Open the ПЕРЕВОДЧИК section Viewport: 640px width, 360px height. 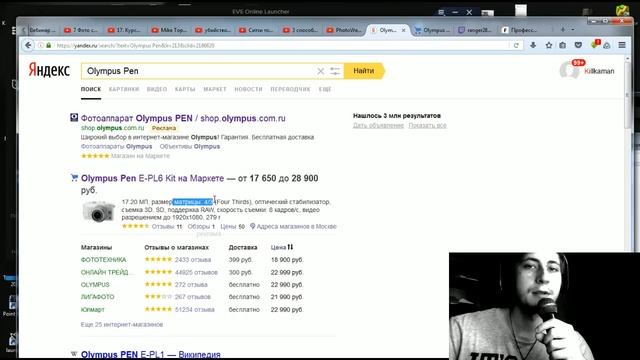290,89
